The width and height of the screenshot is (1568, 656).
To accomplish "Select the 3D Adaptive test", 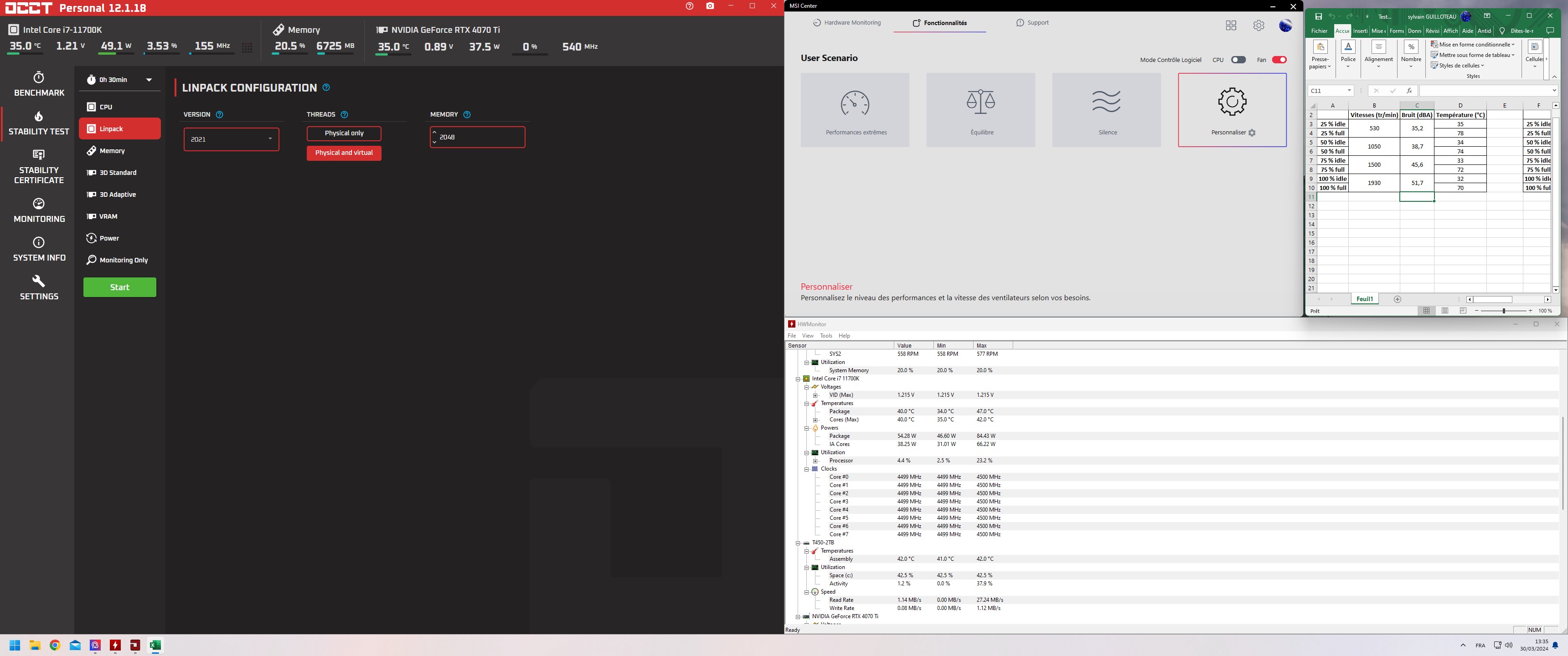I will (118, 195).
